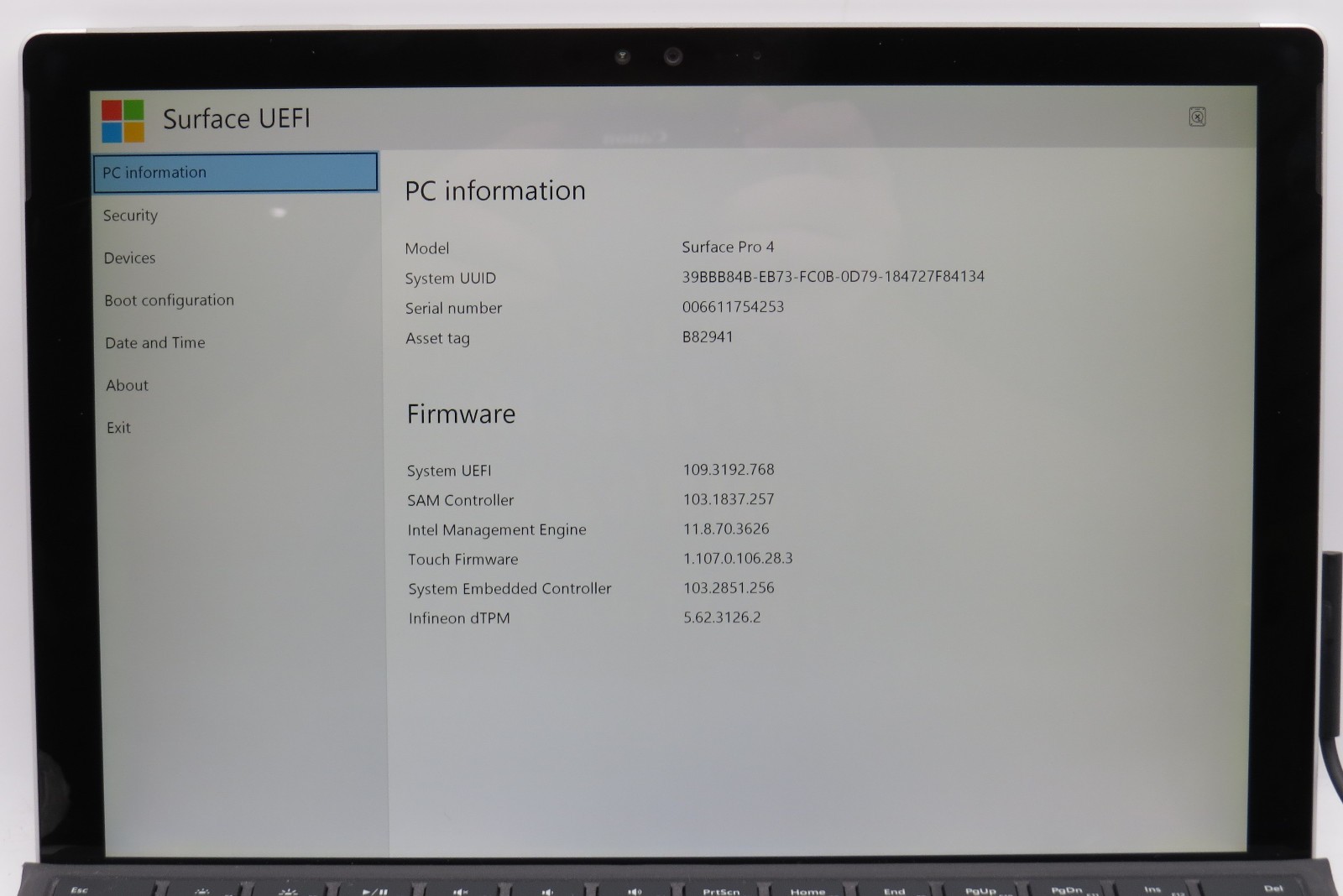Click the Touch Firmware label

(463, 559)
